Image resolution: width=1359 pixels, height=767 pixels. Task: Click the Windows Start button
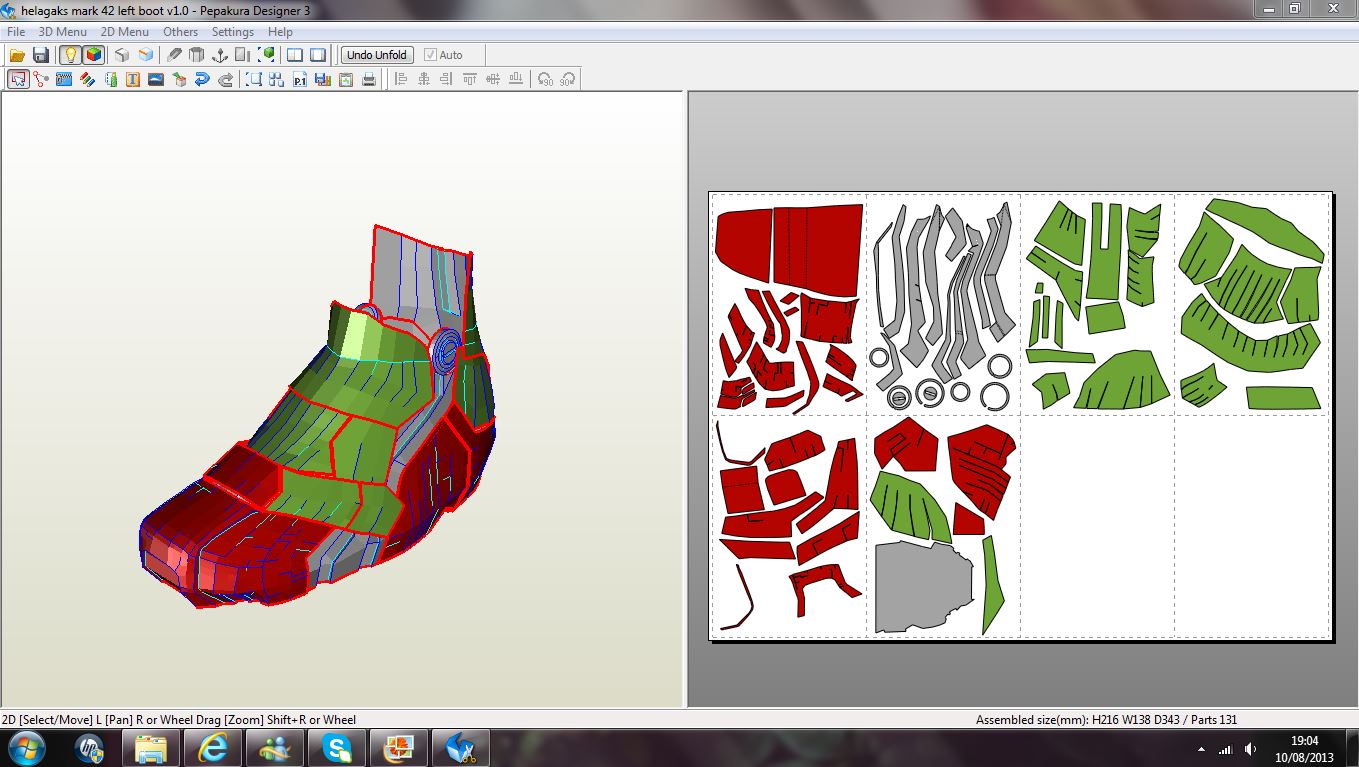[25, 747]
